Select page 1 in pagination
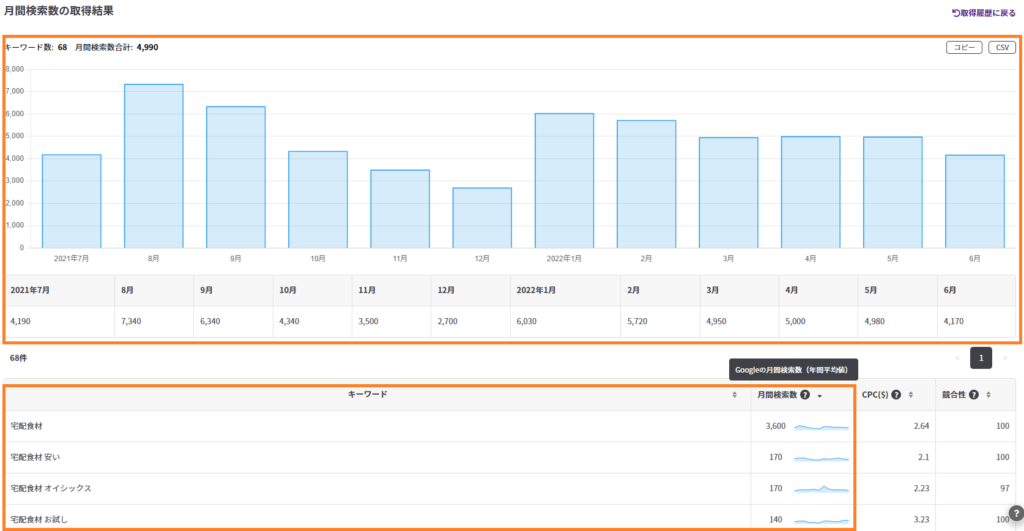1024x531 pixels. (x=981, y=358)
